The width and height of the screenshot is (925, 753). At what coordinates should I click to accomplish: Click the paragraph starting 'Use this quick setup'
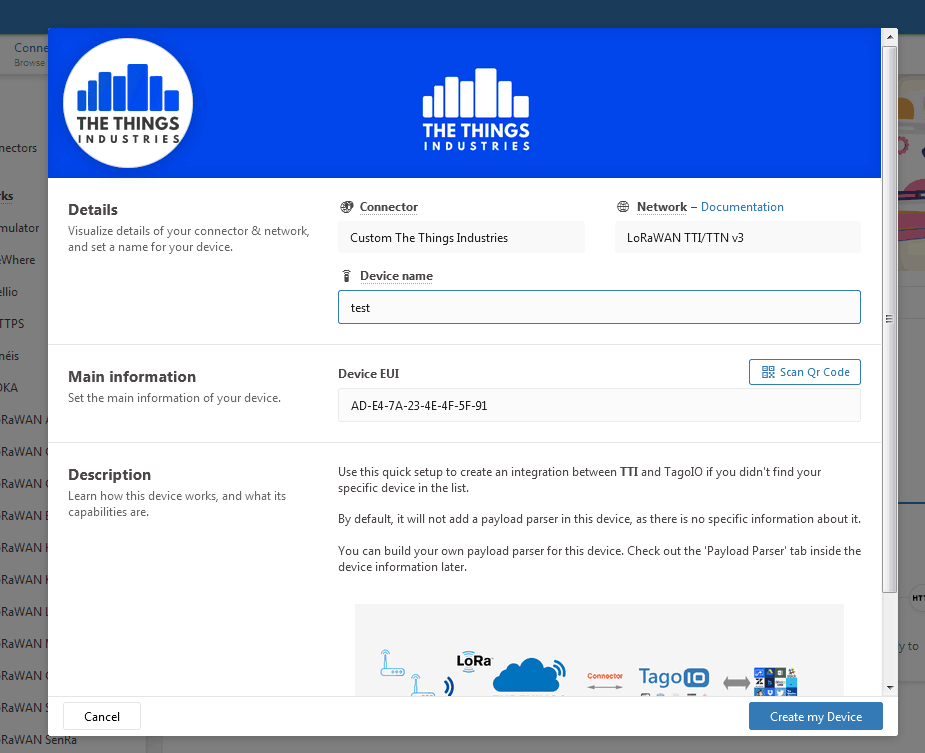coord(580,480)
